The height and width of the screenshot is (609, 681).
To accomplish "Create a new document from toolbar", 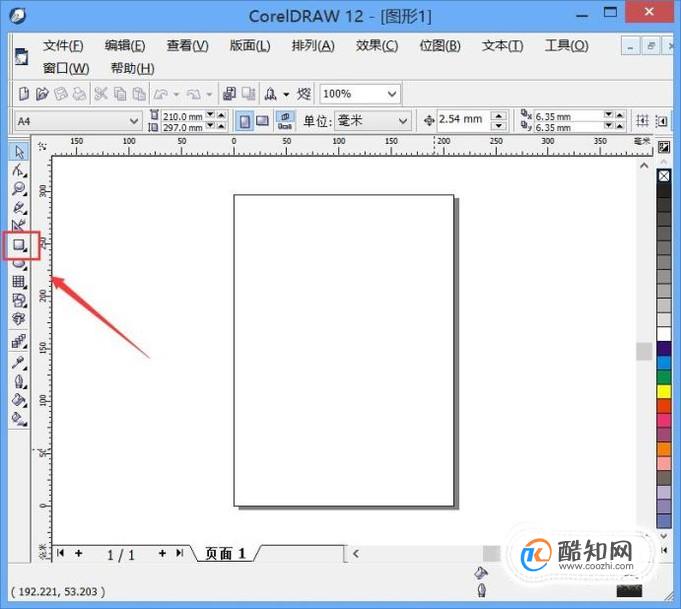I will tap(24, 94).
